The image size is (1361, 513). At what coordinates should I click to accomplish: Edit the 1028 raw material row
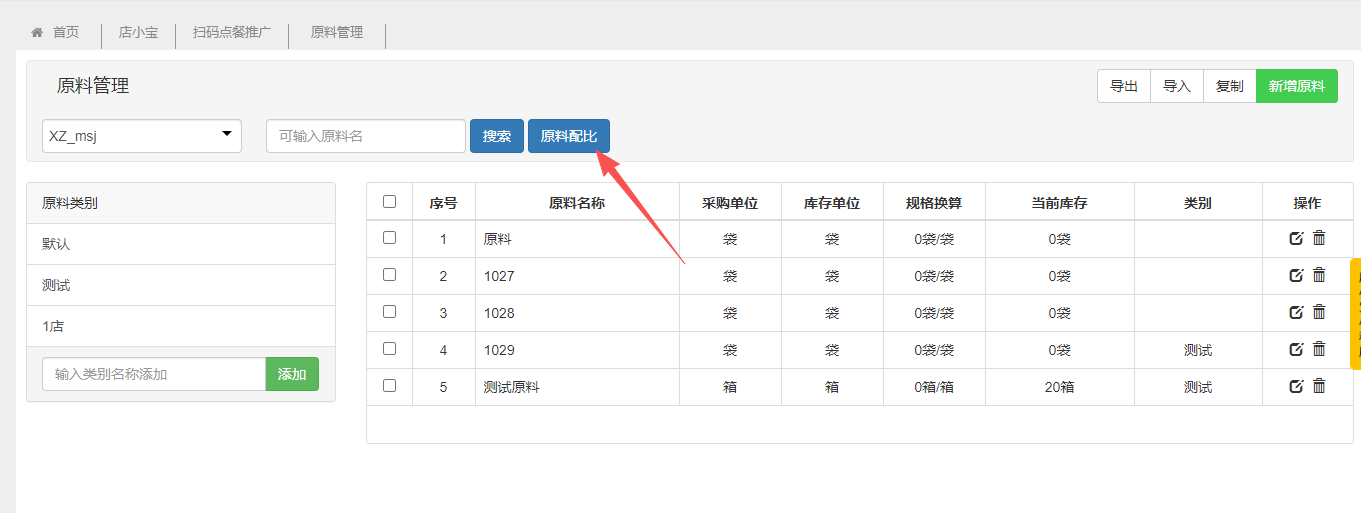[x=1296, y=312]
